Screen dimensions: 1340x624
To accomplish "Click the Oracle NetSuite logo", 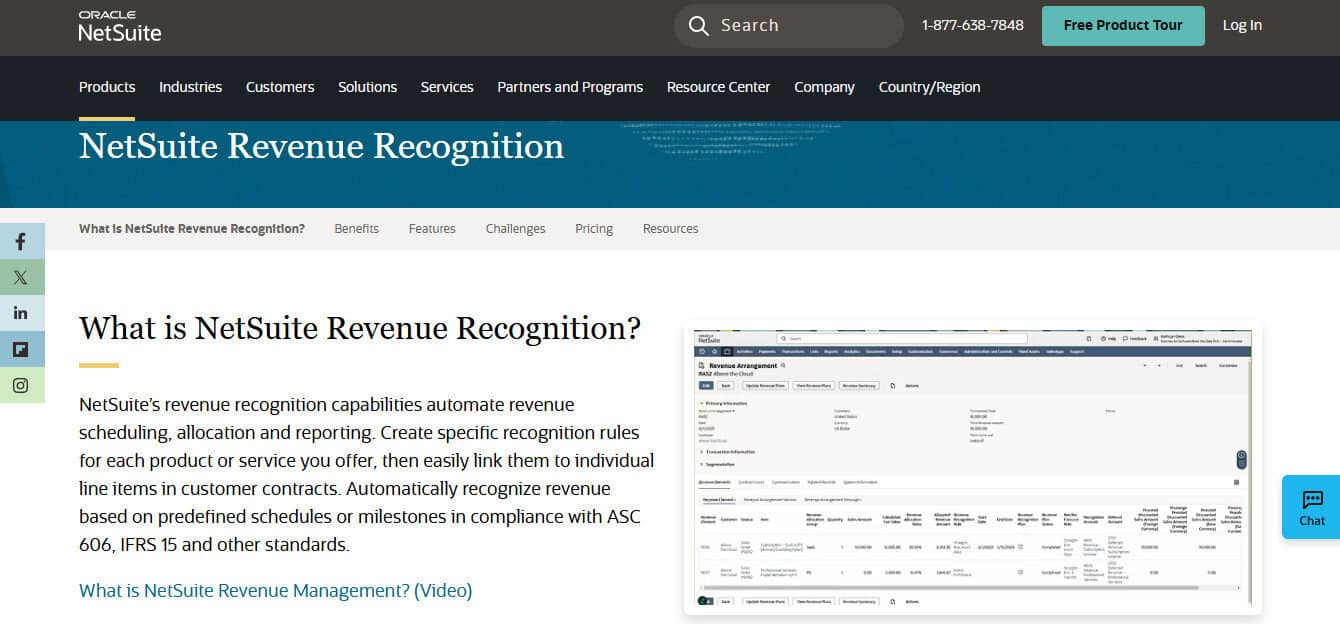I will [x=117, y=25].
